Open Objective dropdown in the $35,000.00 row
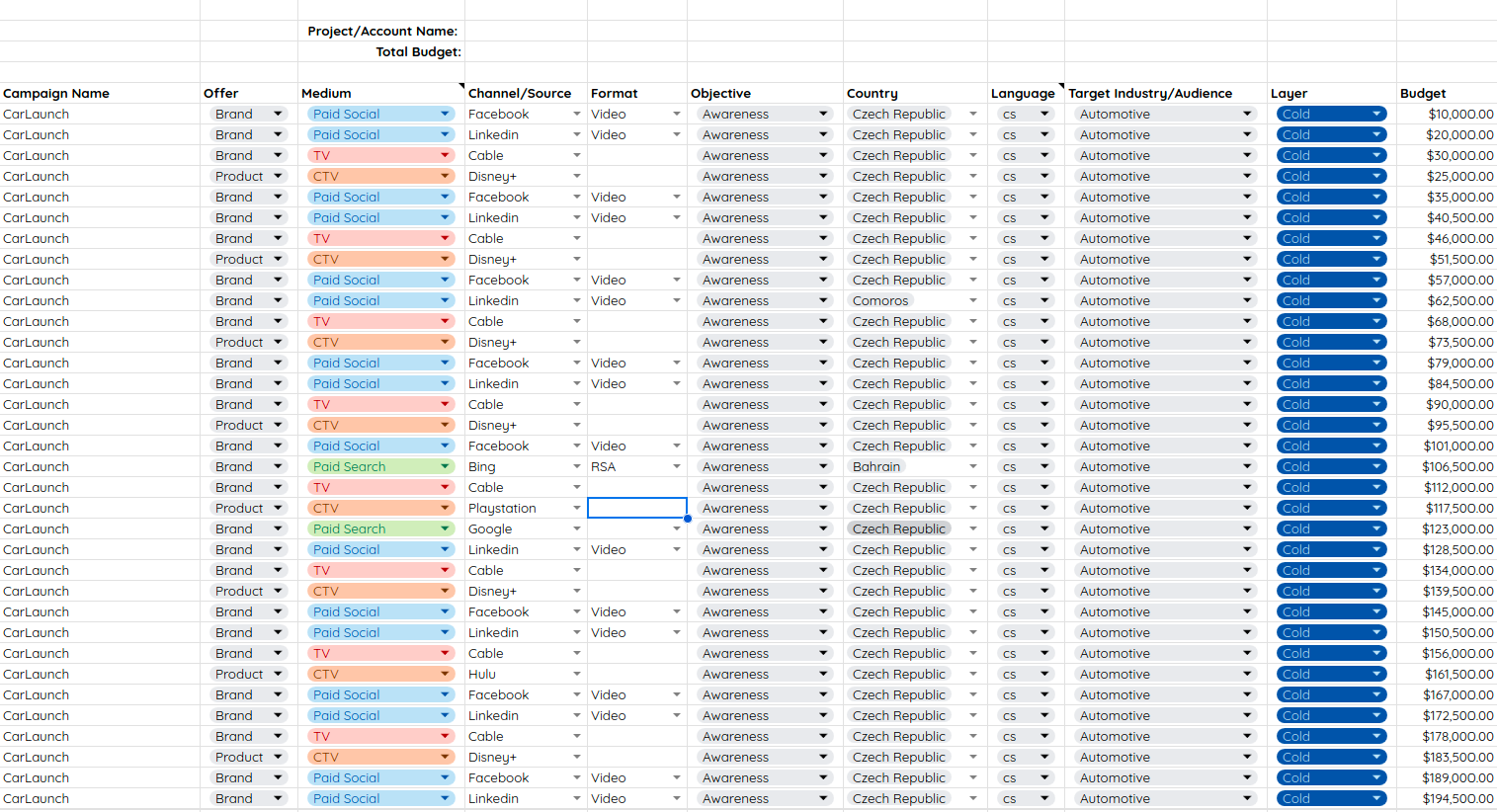Viewport: 1497px width, 812px height. coord(765,197)
